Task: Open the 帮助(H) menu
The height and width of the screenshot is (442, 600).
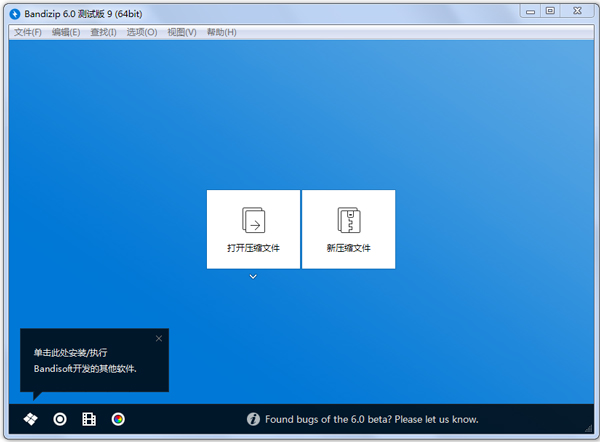Action: pos(222,32)
